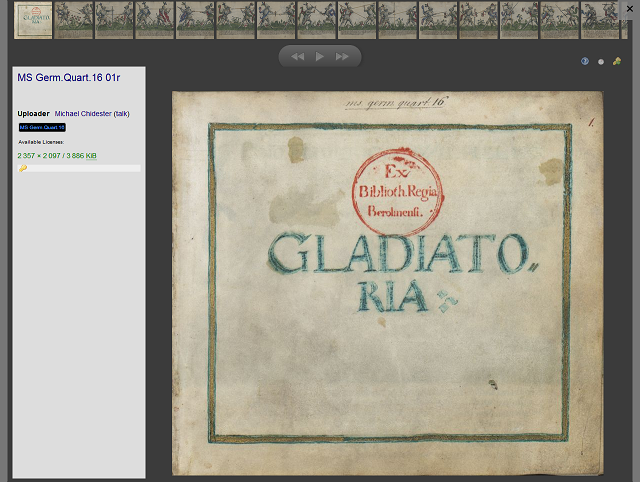640x482 pixels.
Task: Start the slideshow with the play button
Action: [x=320, y=57]
